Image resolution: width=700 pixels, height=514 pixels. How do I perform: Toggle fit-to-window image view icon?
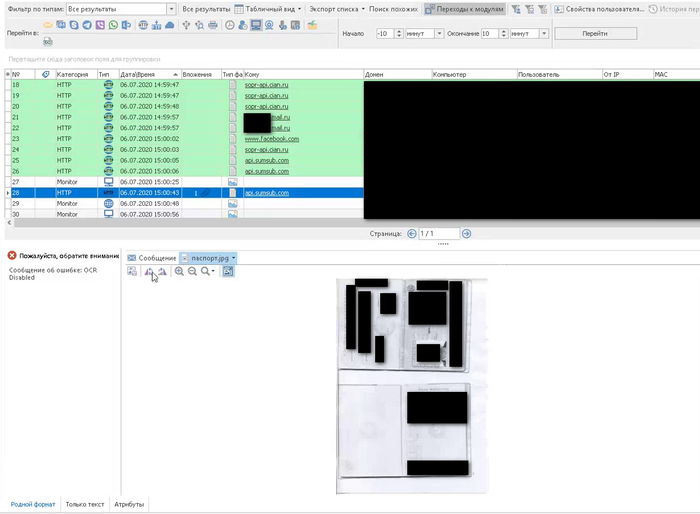tap(228, 272)
